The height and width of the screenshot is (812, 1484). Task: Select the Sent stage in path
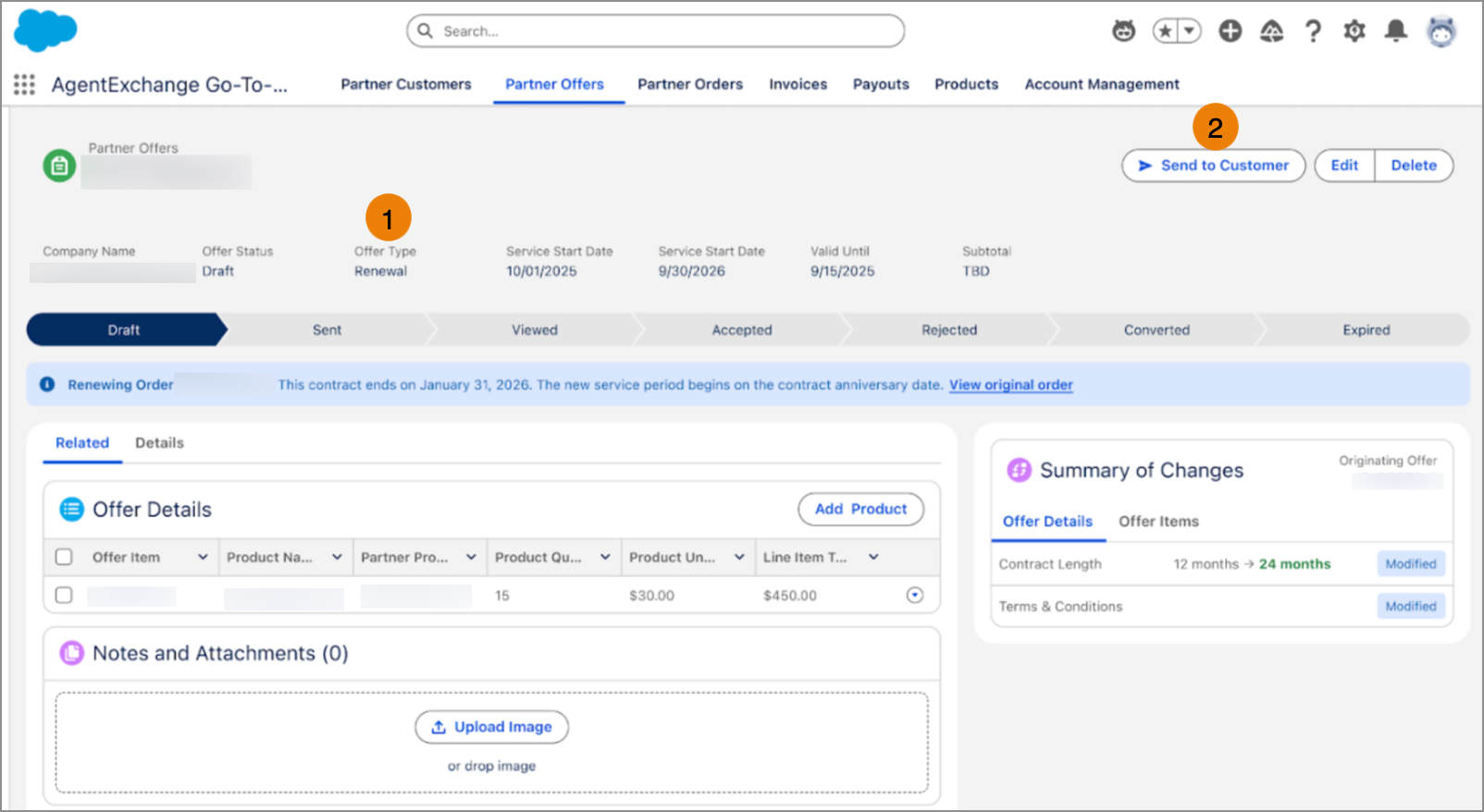tap(327, 330)
